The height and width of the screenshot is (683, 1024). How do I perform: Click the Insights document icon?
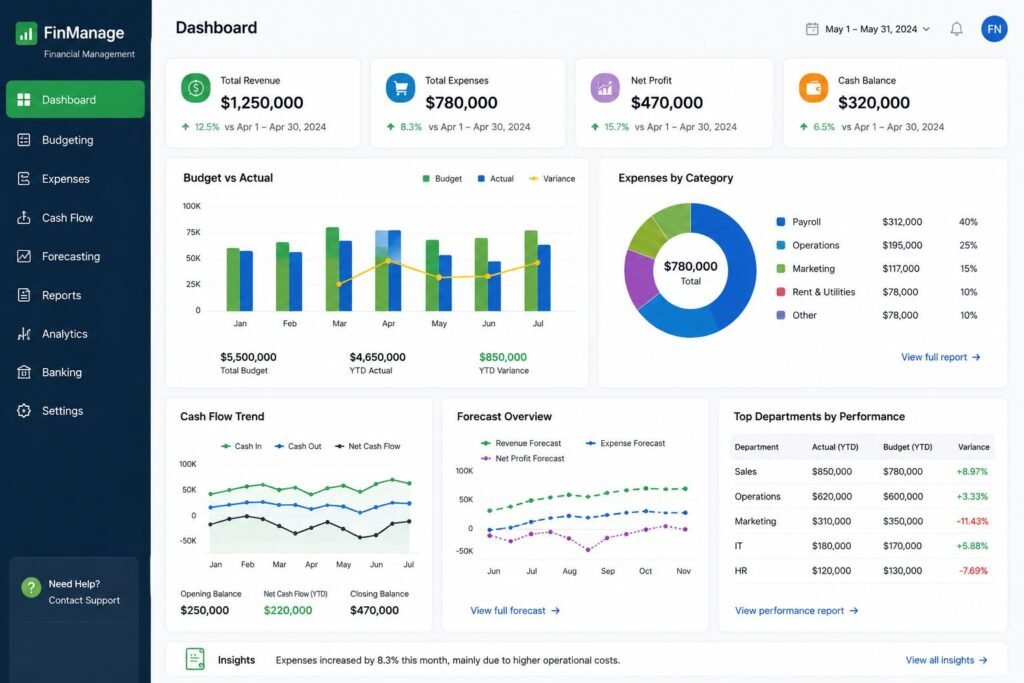195,659
